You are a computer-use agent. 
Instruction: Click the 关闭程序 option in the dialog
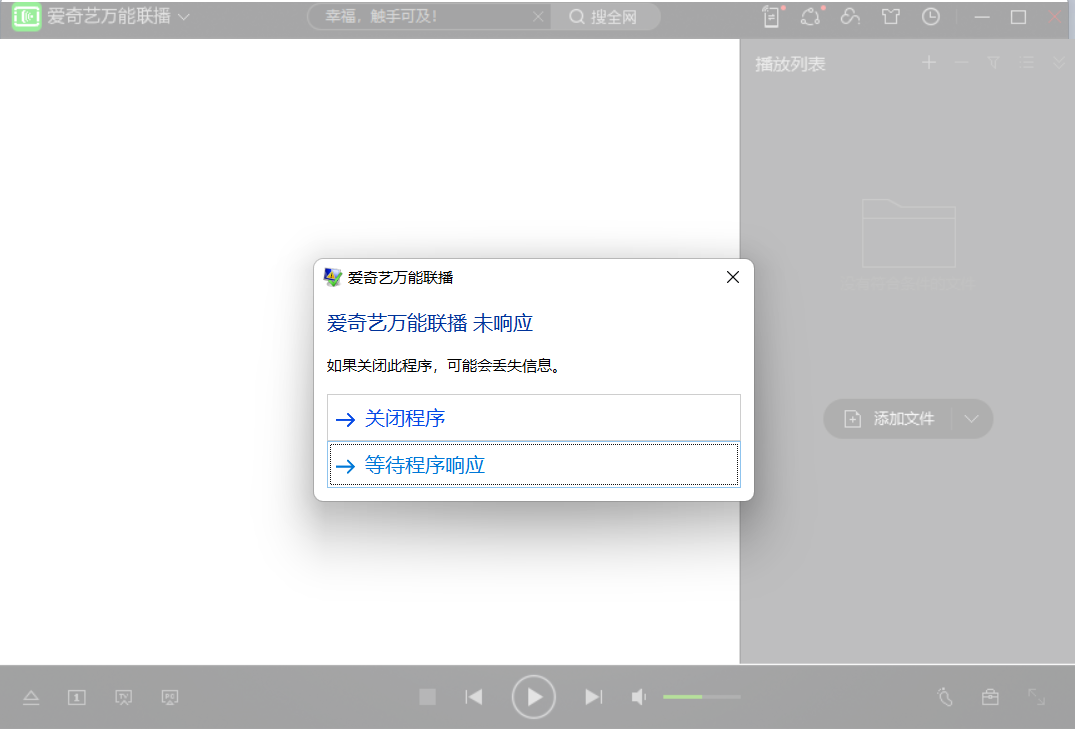[533, 418]
